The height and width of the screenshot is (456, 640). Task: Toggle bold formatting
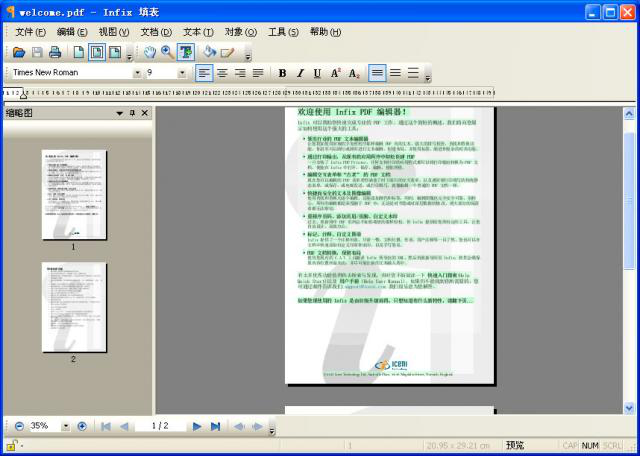[282, 73]
